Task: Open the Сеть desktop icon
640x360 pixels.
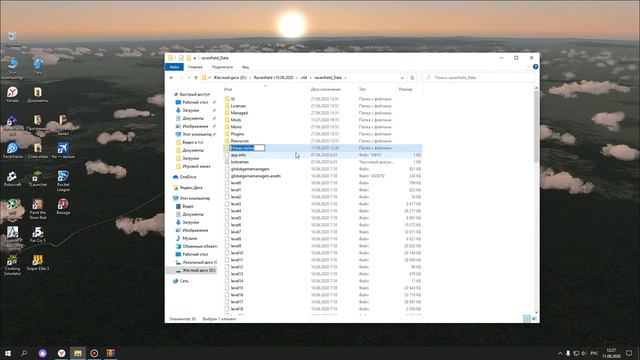Action: (38, 67)
